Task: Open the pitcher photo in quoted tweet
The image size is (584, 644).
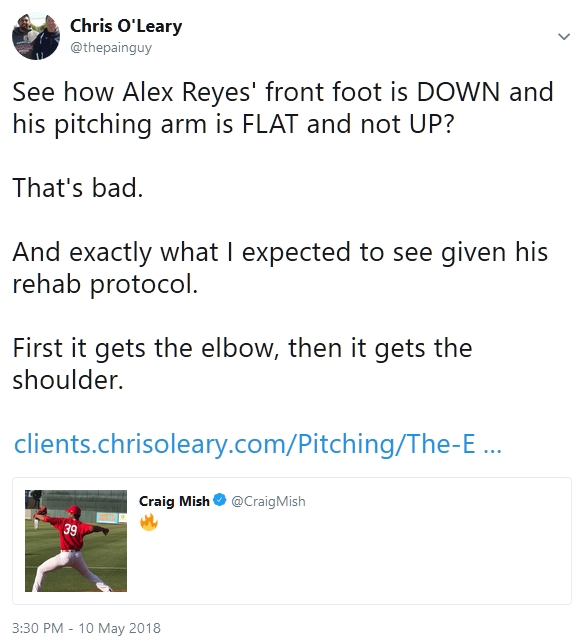Action: coord(76,540)
